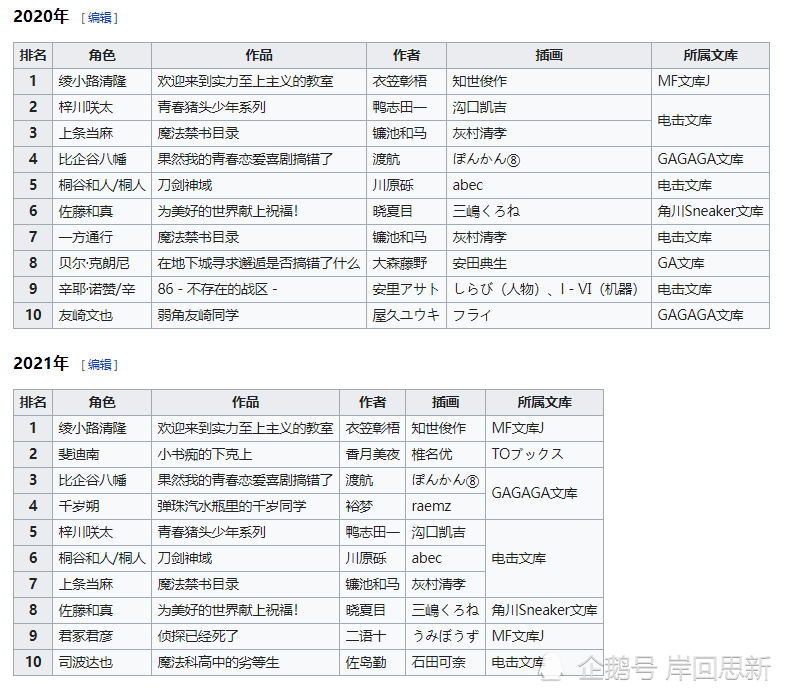Click the 作品 header in the 2020 table

[259, 55]
